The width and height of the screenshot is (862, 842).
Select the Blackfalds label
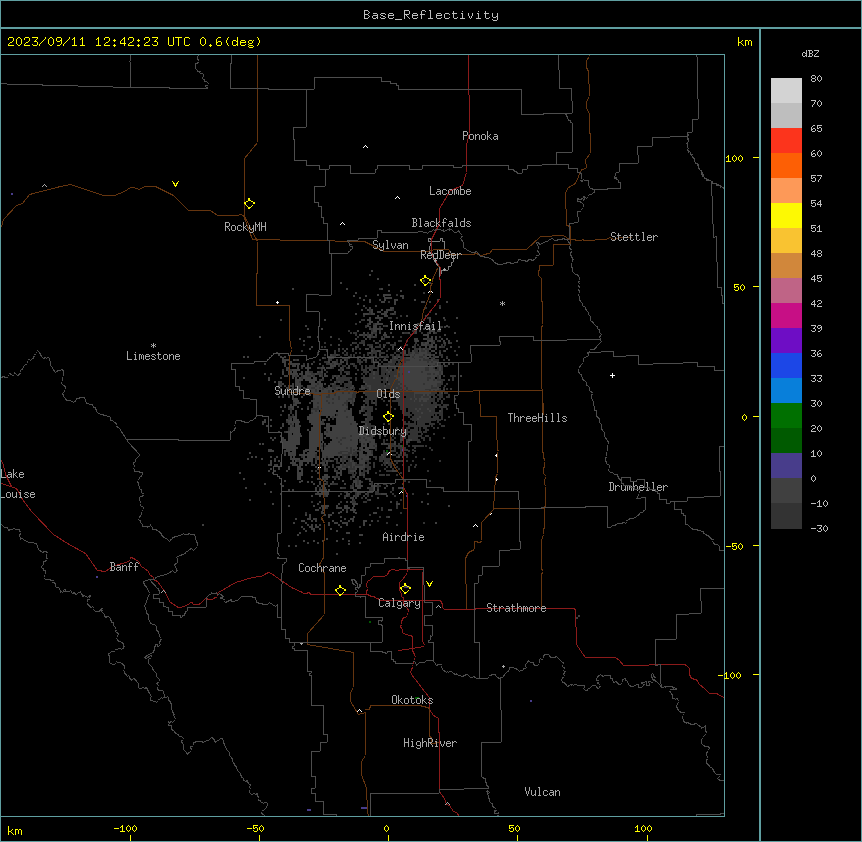(441, 223)
